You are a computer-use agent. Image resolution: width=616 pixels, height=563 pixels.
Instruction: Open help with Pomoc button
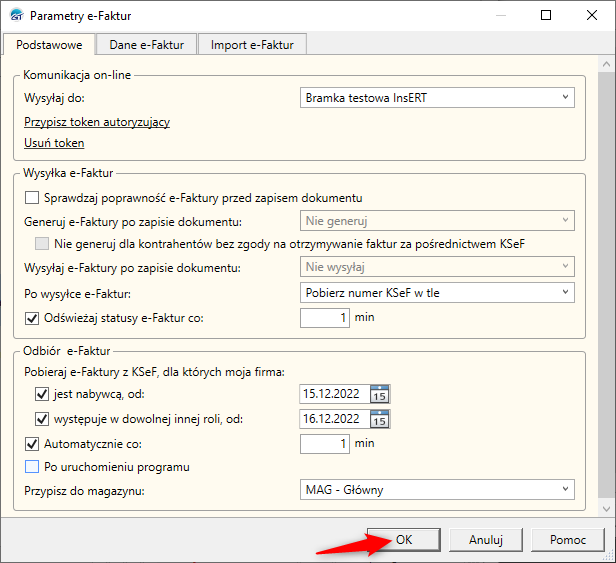click(567, 539)
